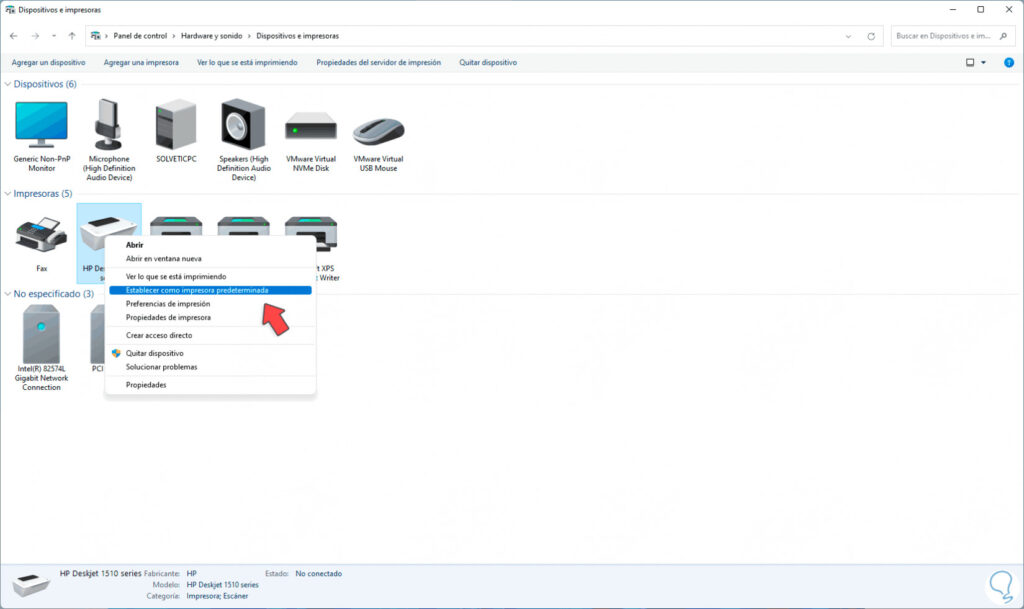
Task: Click the search magnifier icon
Action: 1004,36
